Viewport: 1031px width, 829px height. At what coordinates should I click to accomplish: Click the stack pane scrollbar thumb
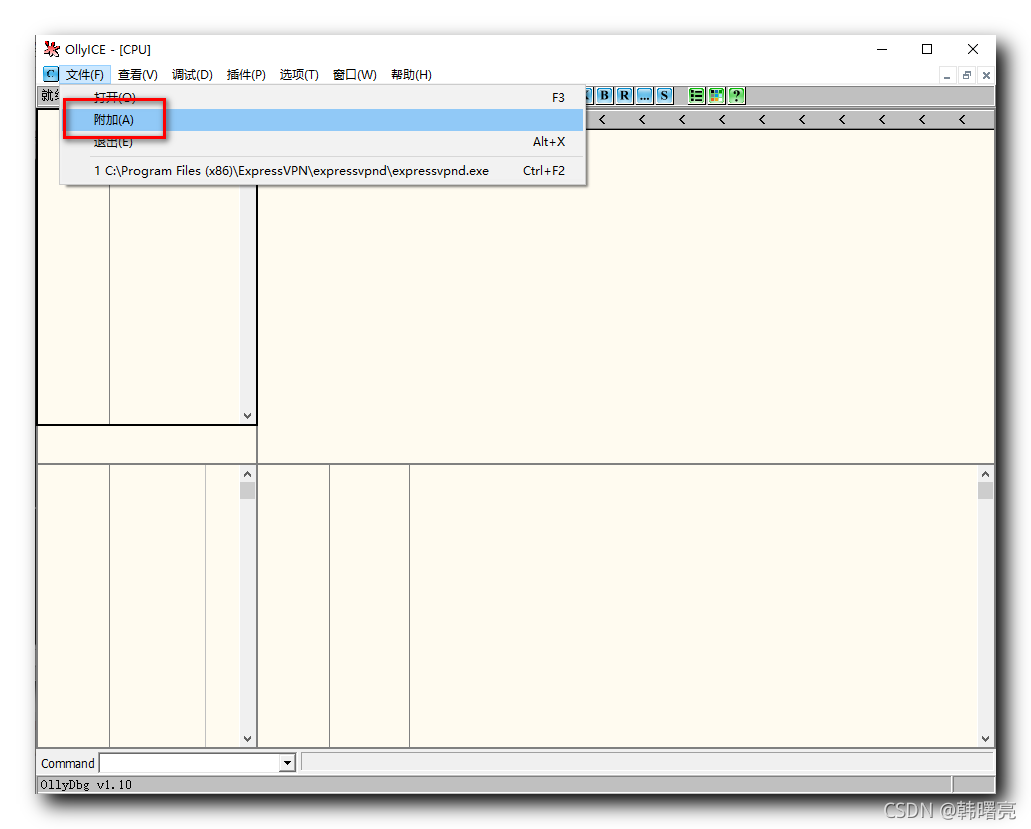(985, 491)
